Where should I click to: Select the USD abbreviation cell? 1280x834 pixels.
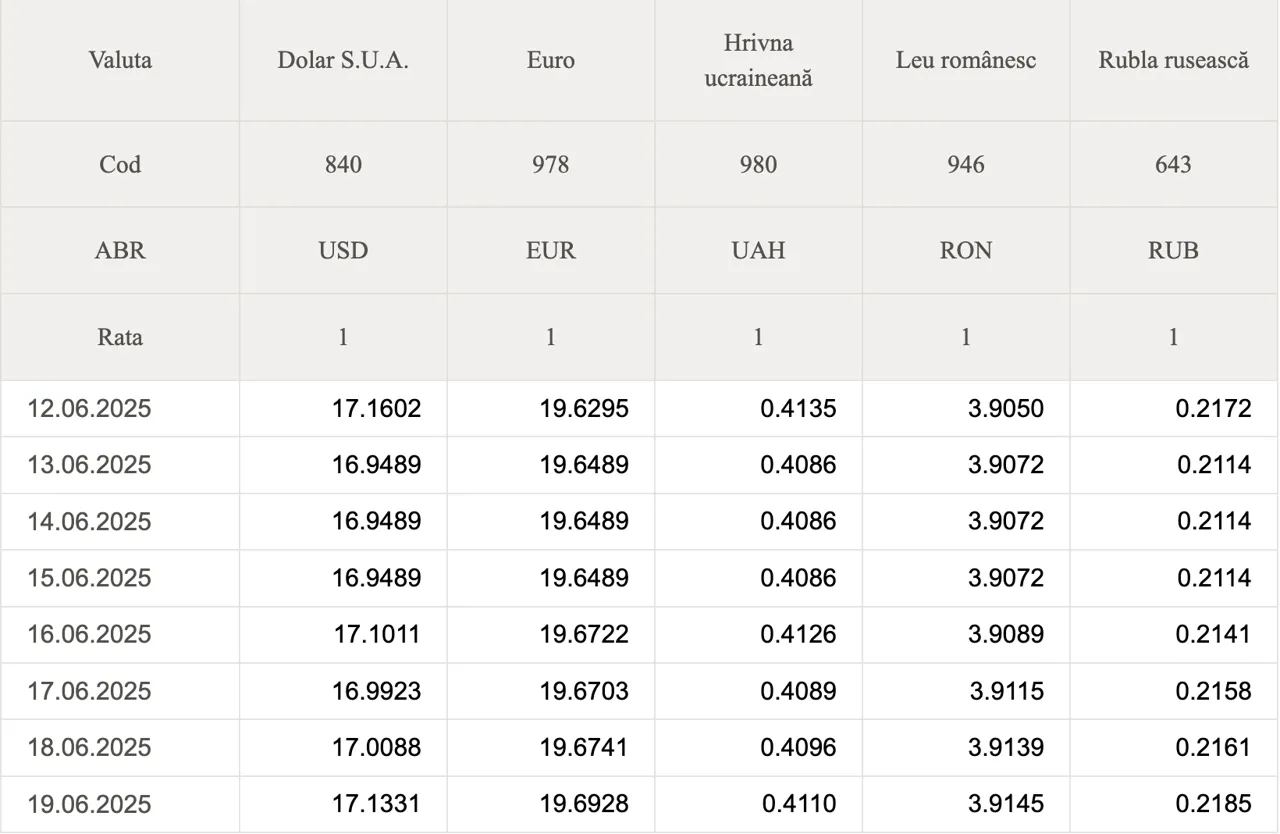pyautogui.click(x=343, y=250)
